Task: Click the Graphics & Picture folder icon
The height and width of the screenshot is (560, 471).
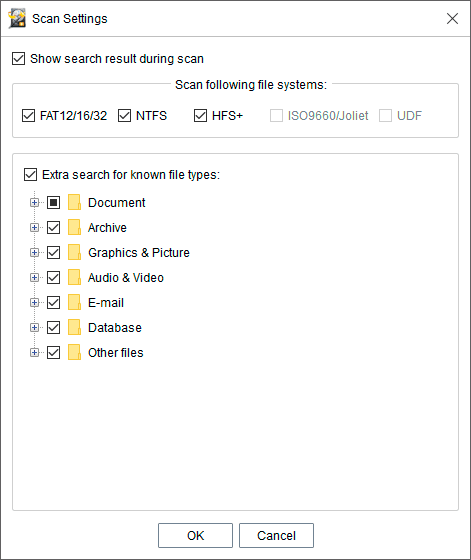Action: click(x=74, y=252)
